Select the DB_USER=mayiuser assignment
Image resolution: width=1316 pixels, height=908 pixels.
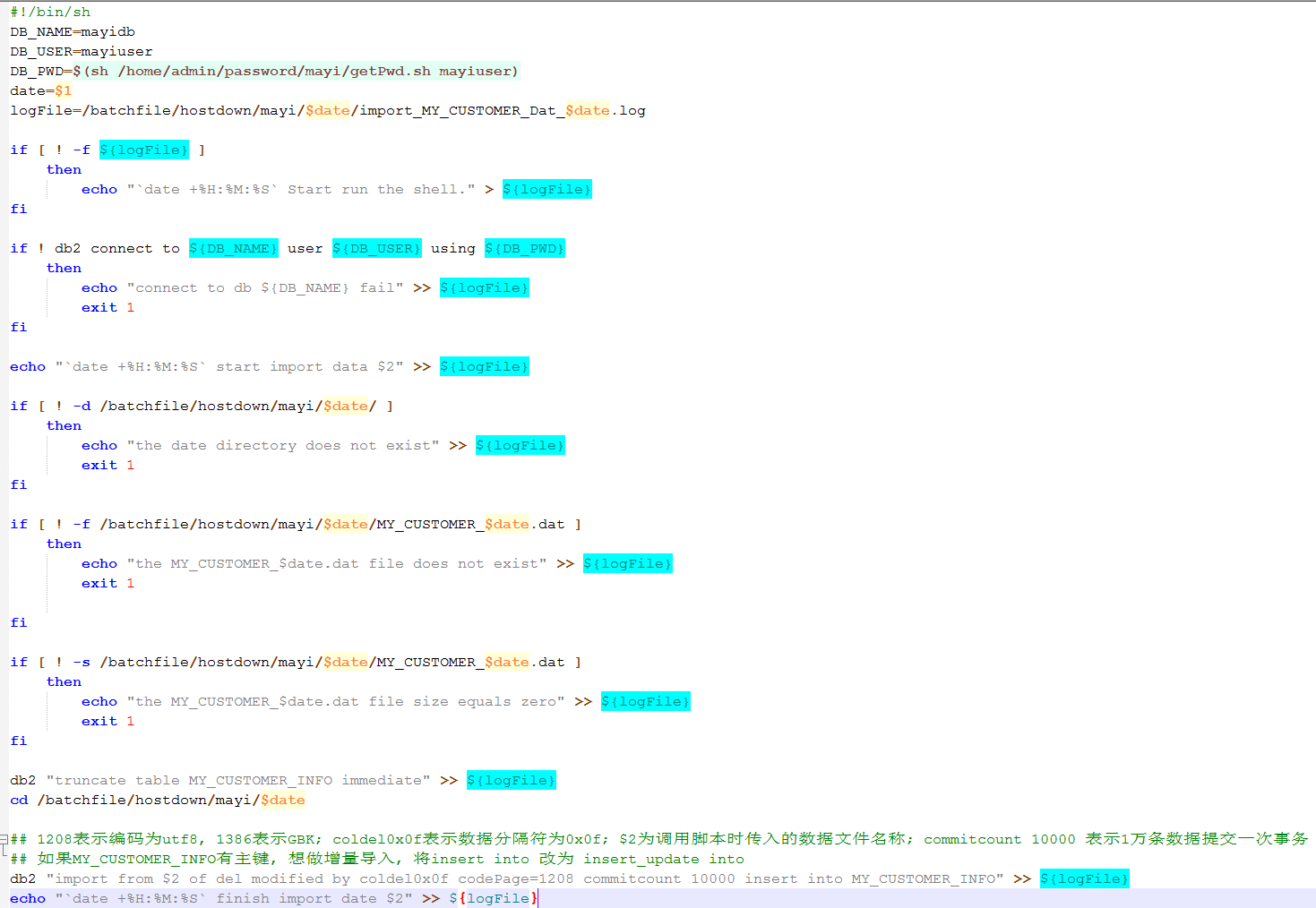coord(82,51)
